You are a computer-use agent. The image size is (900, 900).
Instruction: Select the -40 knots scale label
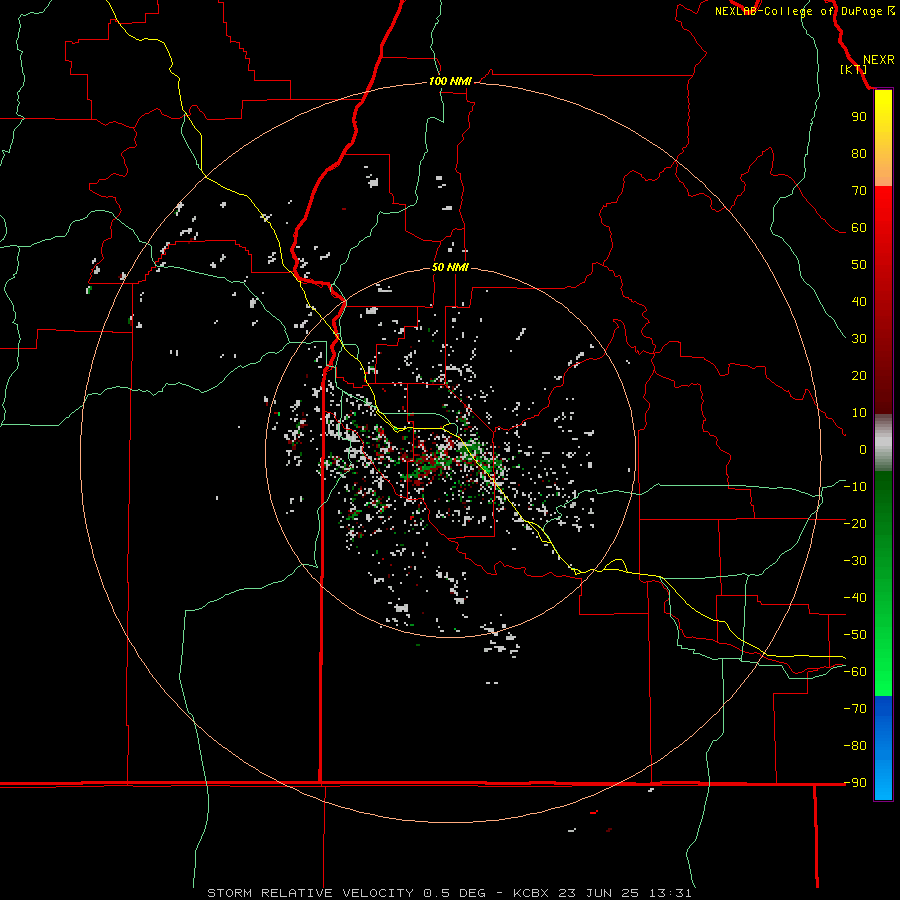[855, 598]
